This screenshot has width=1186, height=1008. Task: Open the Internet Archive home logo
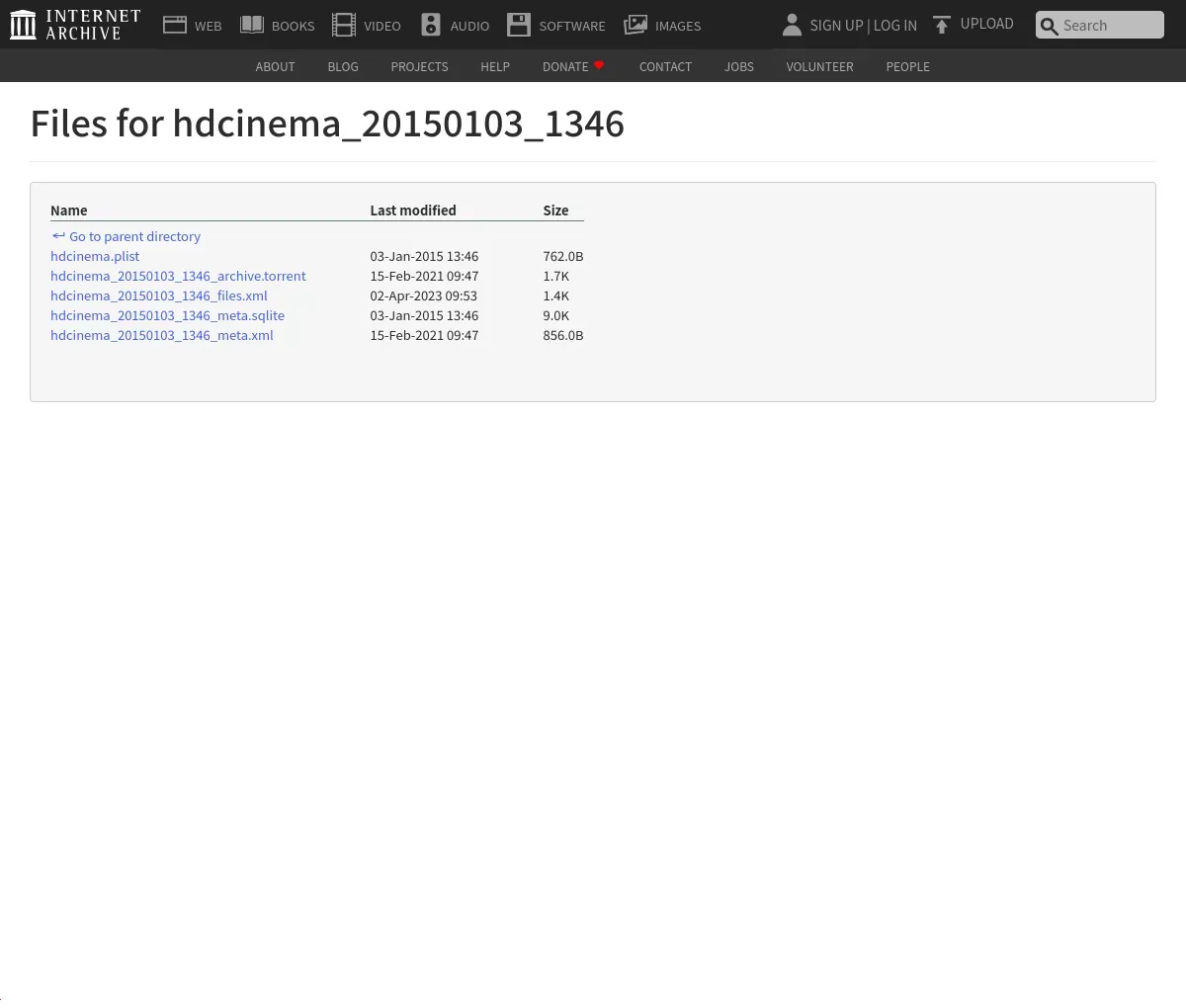(75, 25)
